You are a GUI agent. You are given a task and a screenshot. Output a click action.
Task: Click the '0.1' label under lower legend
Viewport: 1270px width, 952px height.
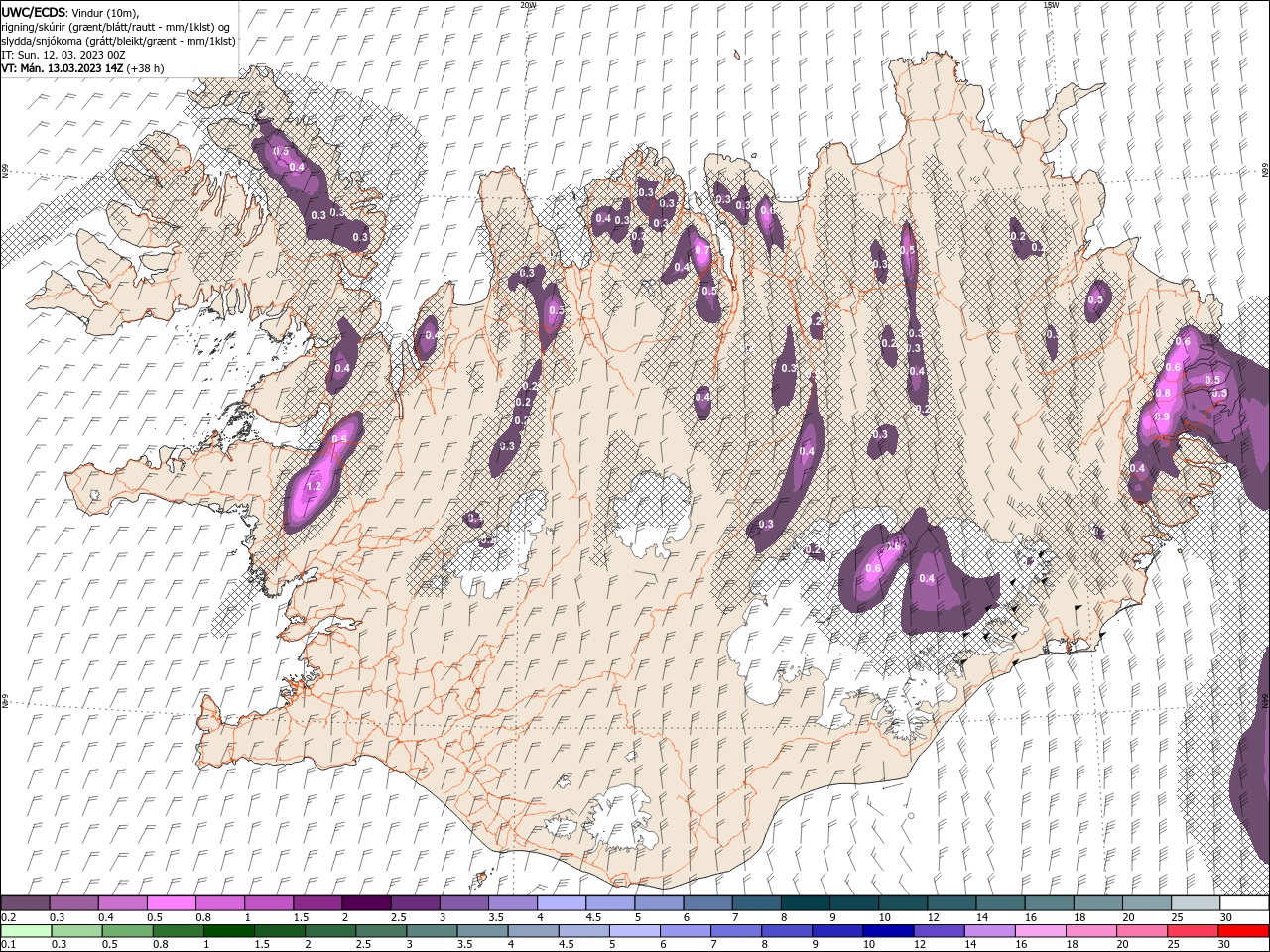point(8,944)
